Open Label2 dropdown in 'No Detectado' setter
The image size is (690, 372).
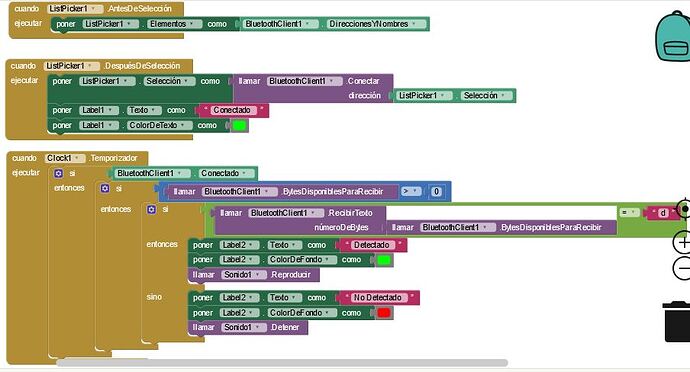239,298
